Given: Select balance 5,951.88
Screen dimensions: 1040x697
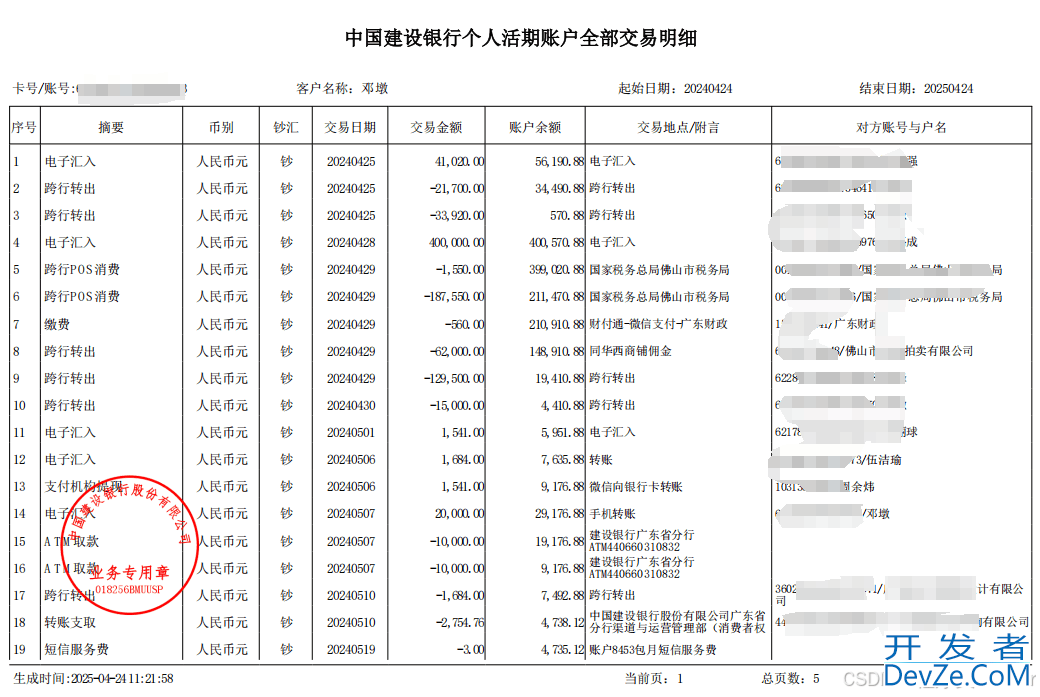Looking at the screenshot, I should pyautogui.click(x=562, y=433).
